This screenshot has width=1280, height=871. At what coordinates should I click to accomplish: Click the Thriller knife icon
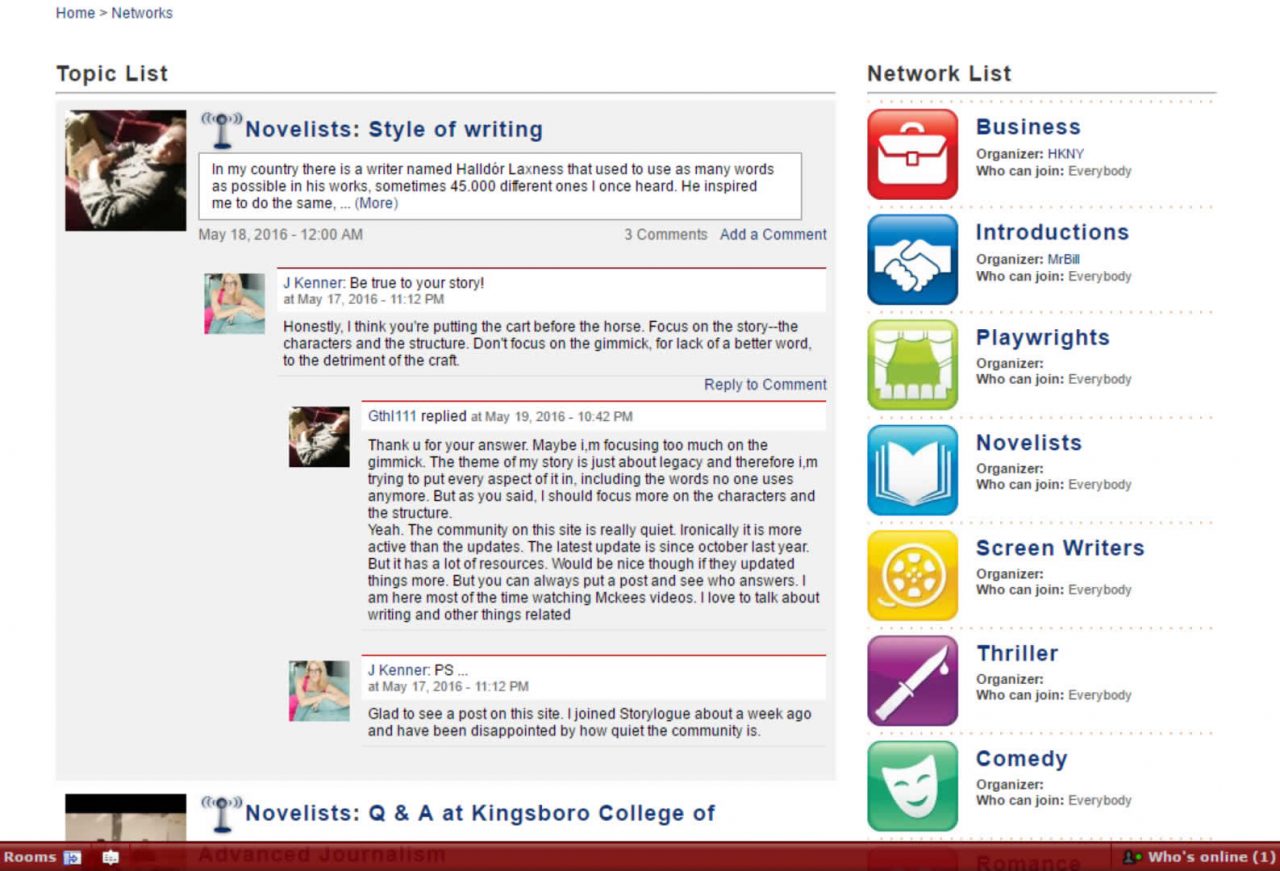pos(912,680)
